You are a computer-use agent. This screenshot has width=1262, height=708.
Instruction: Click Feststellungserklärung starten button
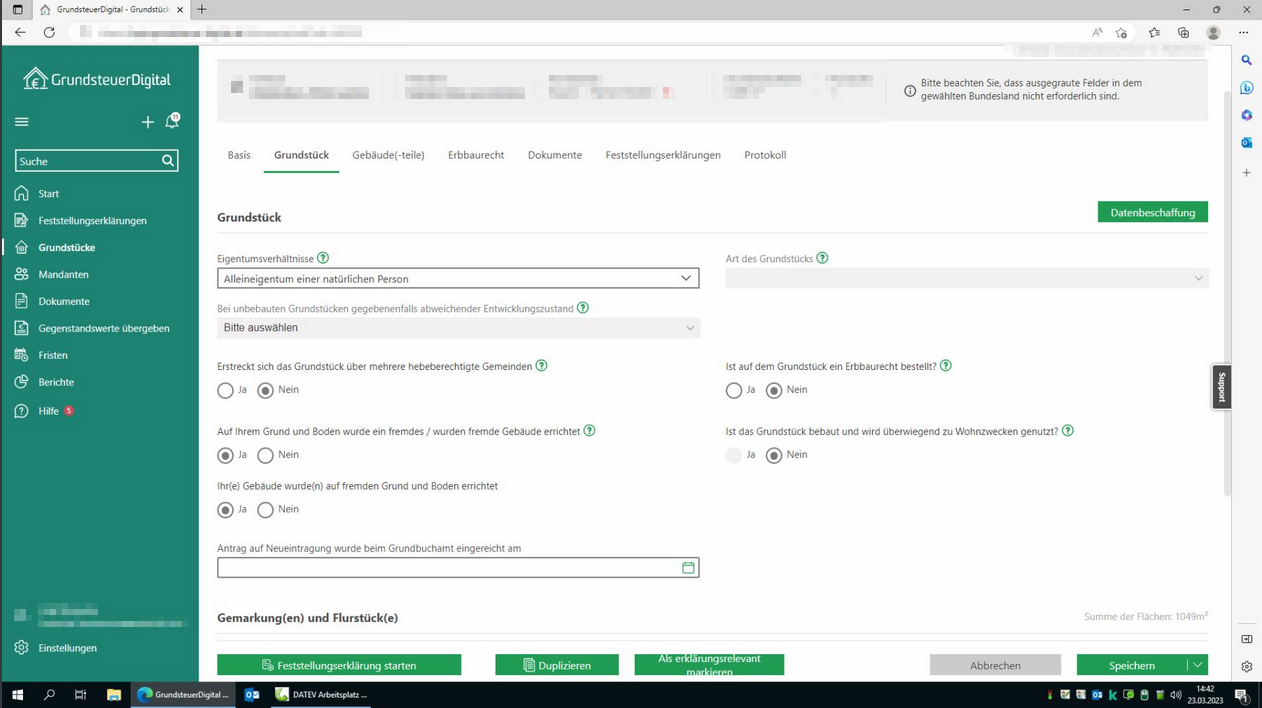(x=339, y=665)
